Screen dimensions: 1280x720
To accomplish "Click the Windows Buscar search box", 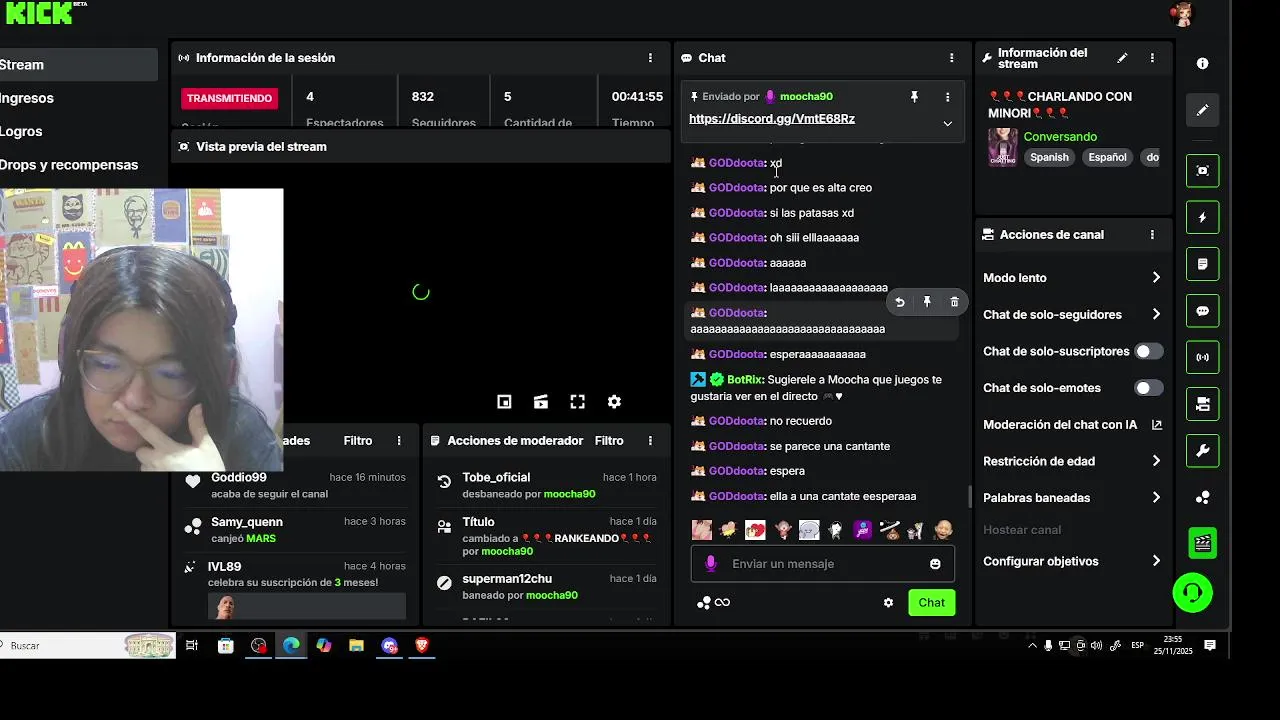I will (87, 646).
